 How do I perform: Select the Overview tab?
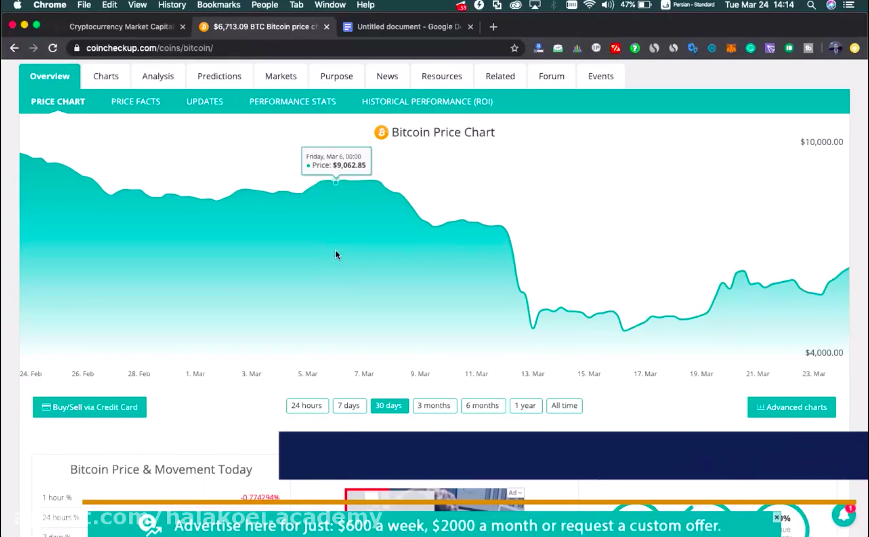click(x=50, y=76)
